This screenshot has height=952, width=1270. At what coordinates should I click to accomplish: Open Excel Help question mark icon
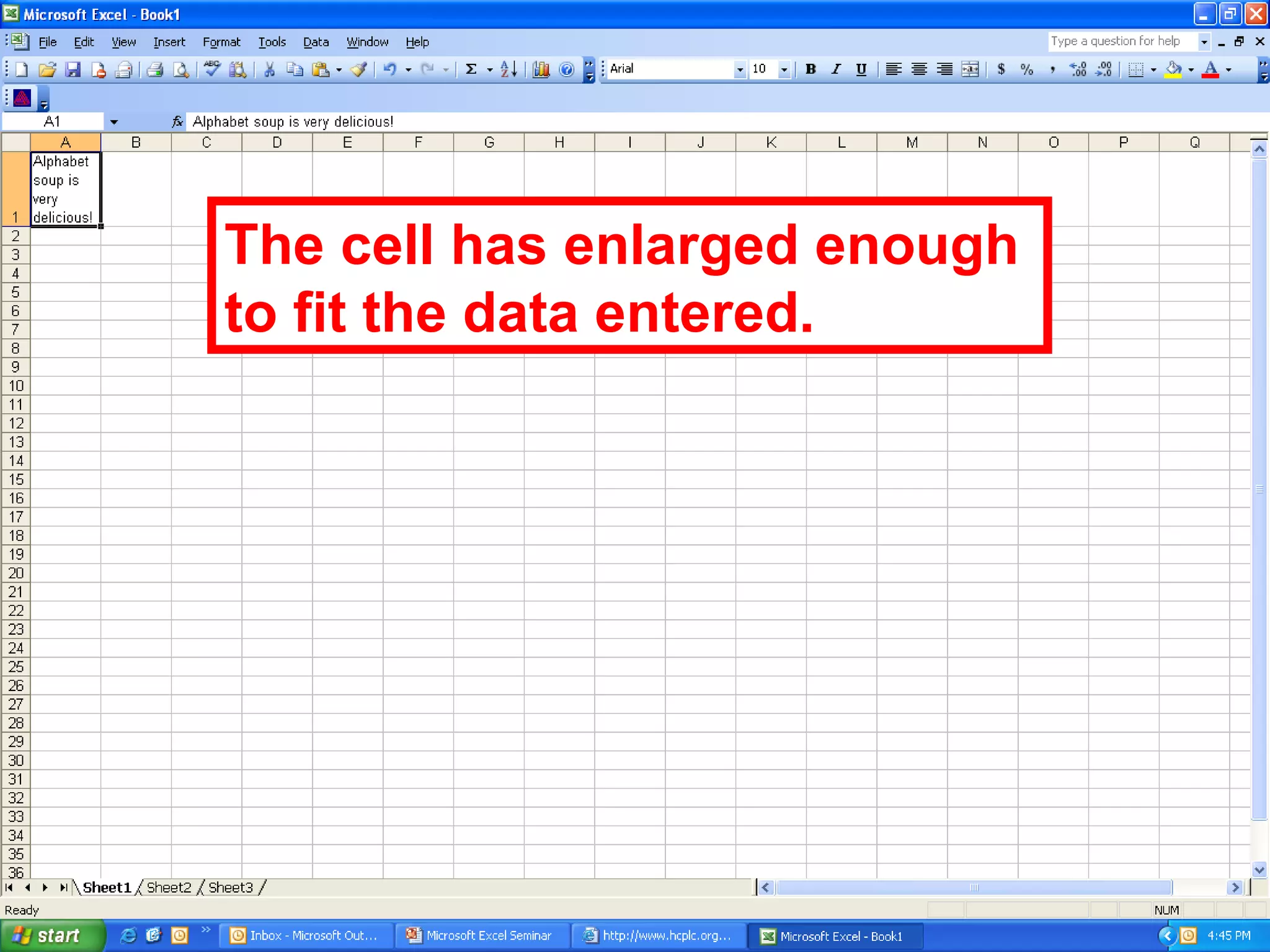(x=567, y=69)
